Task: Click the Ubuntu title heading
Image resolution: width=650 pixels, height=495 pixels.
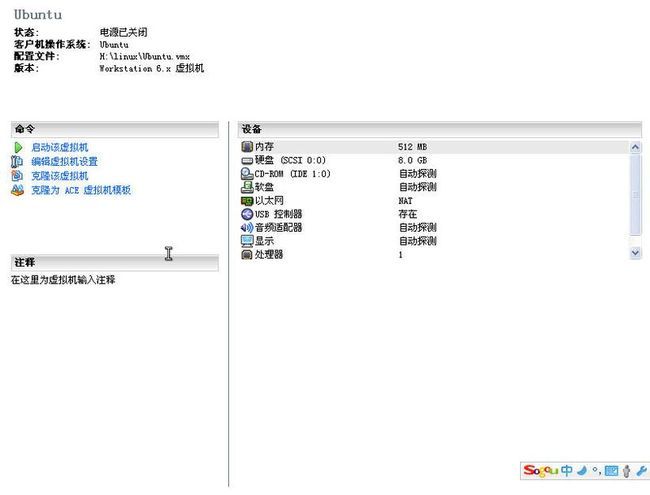Action: point(38,15)
